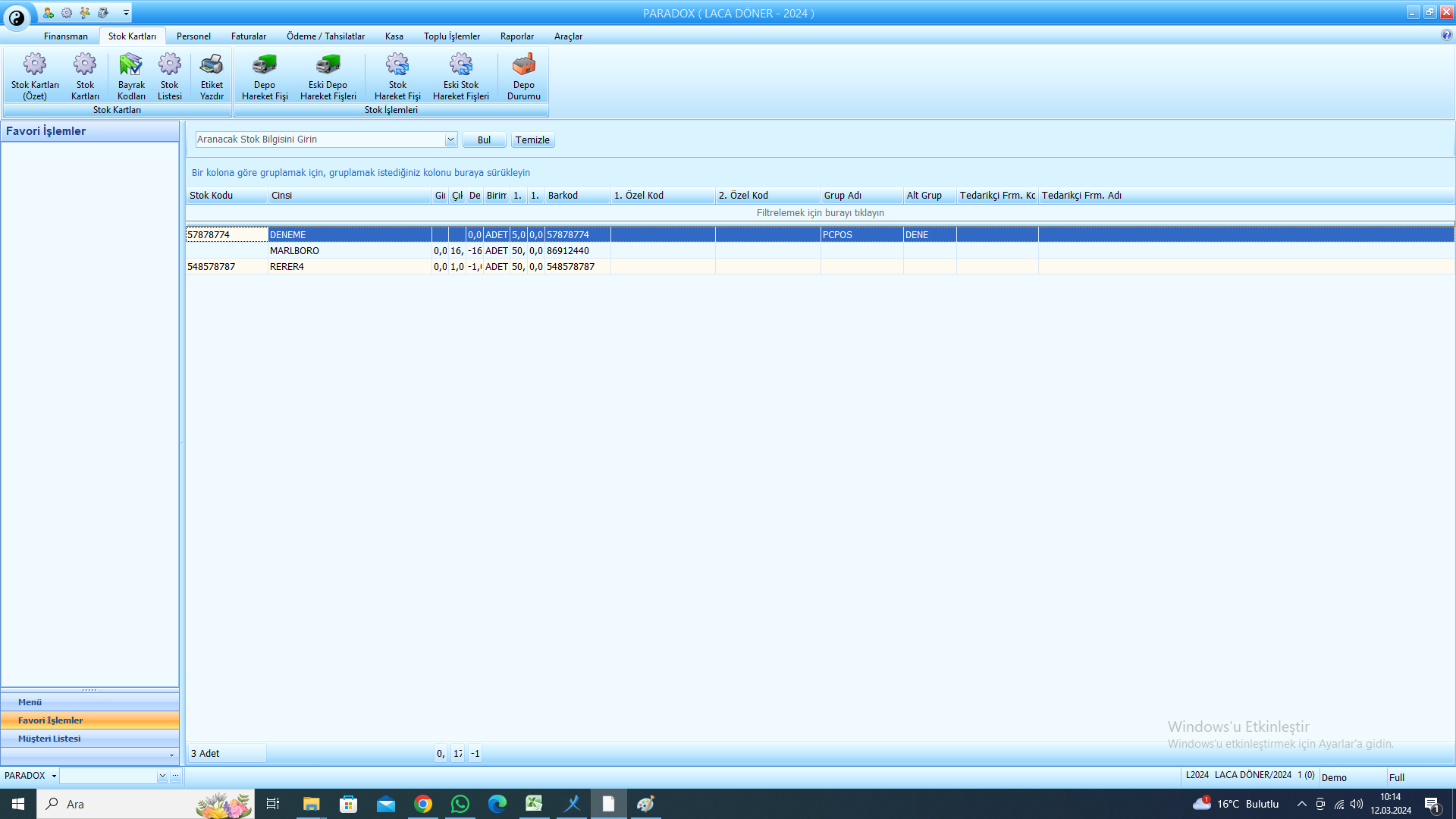
Task: Open Eski Depo Hareket Fişleri
Action: pos(328,76)
